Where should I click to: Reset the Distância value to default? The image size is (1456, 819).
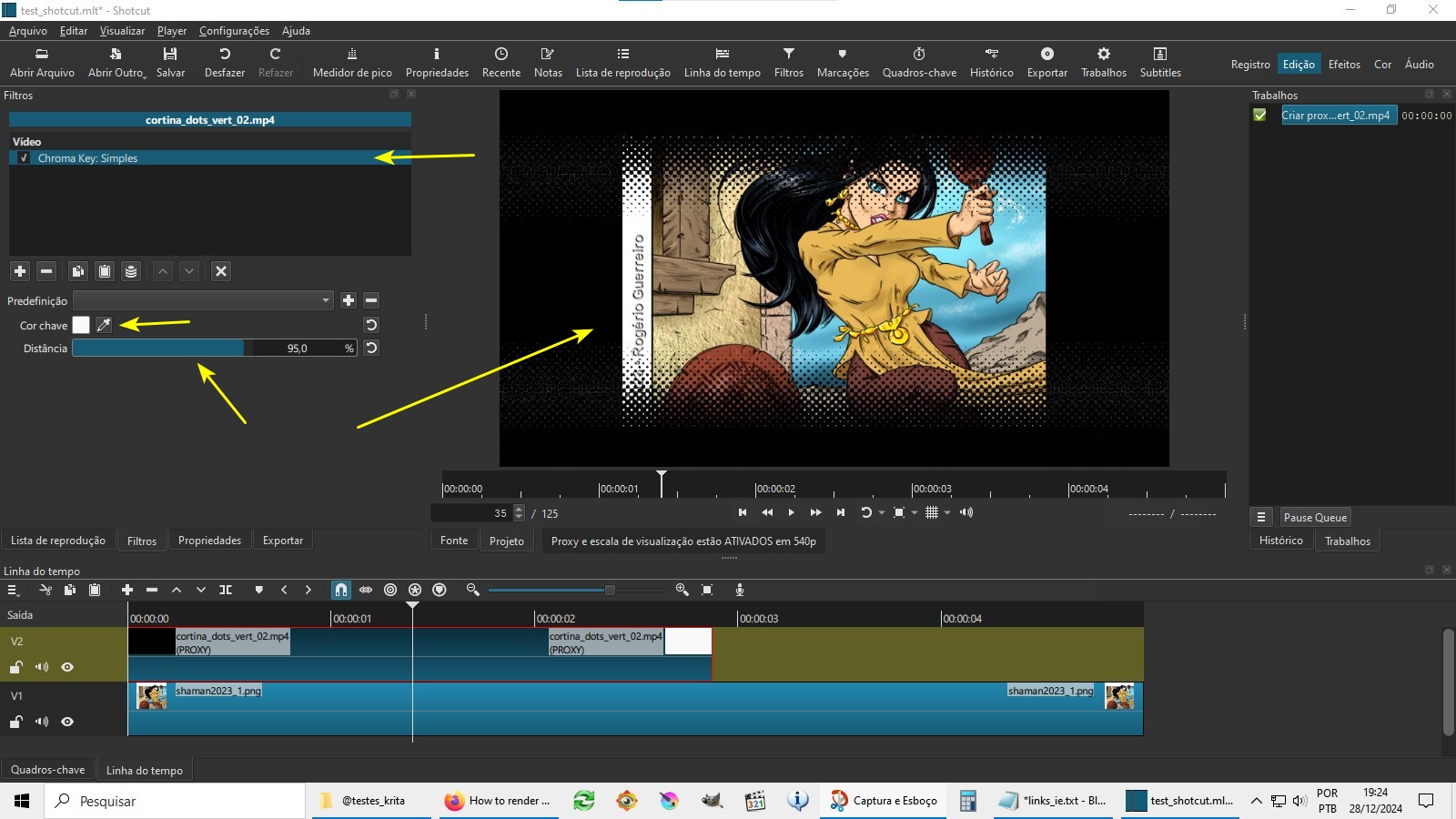pyautogui.click(x=371, y=348)
